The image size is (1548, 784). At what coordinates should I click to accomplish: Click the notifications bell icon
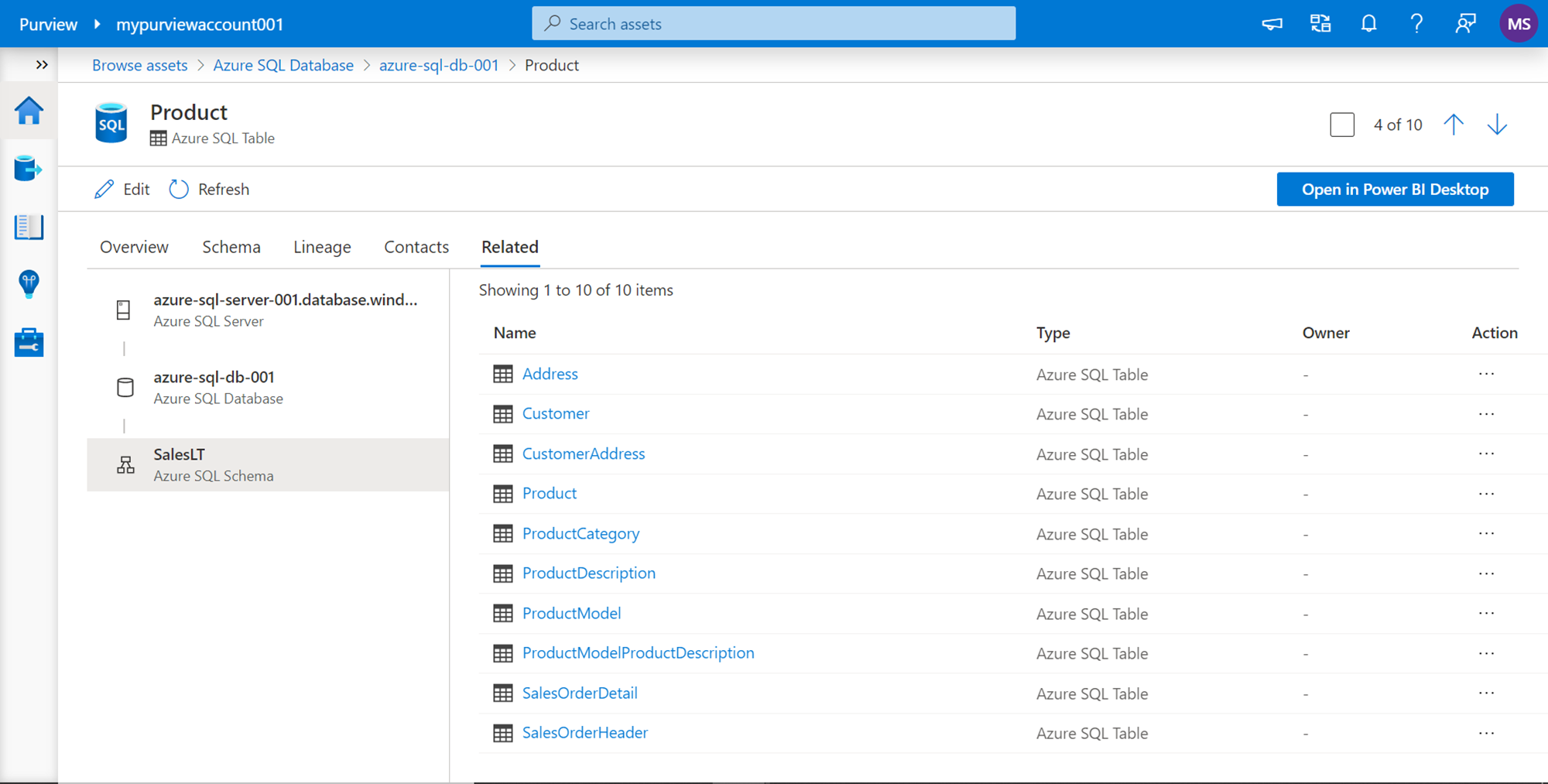[1368, 24]
